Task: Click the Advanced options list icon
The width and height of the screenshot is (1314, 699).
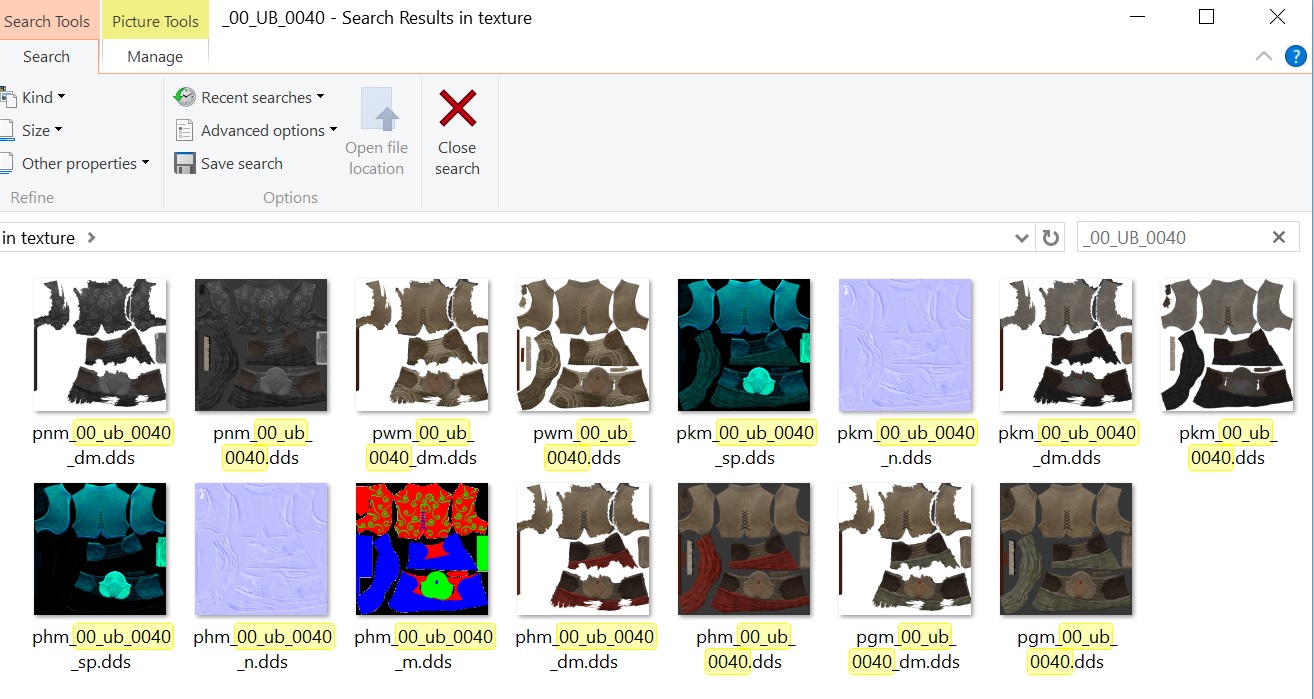Action: pyautogui.click(x=185, y=130)
